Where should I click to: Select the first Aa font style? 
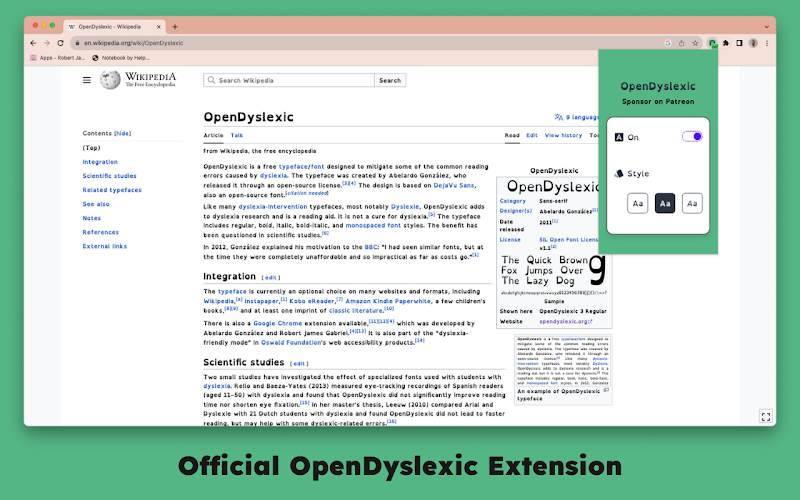(x=637, y=203)
